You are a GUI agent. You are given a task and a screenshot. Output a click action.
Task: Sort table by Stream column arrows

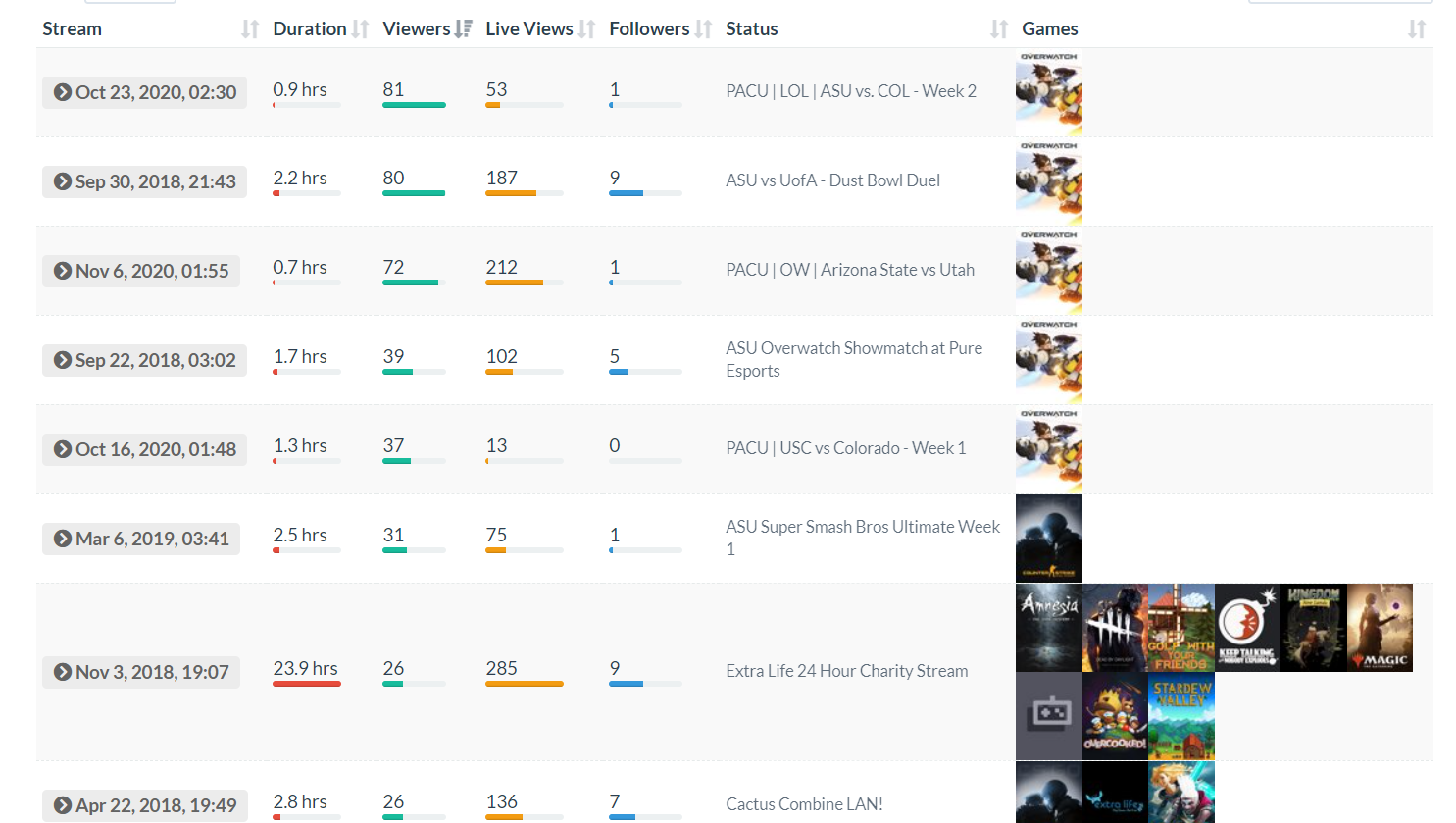[x=250, y=29]
